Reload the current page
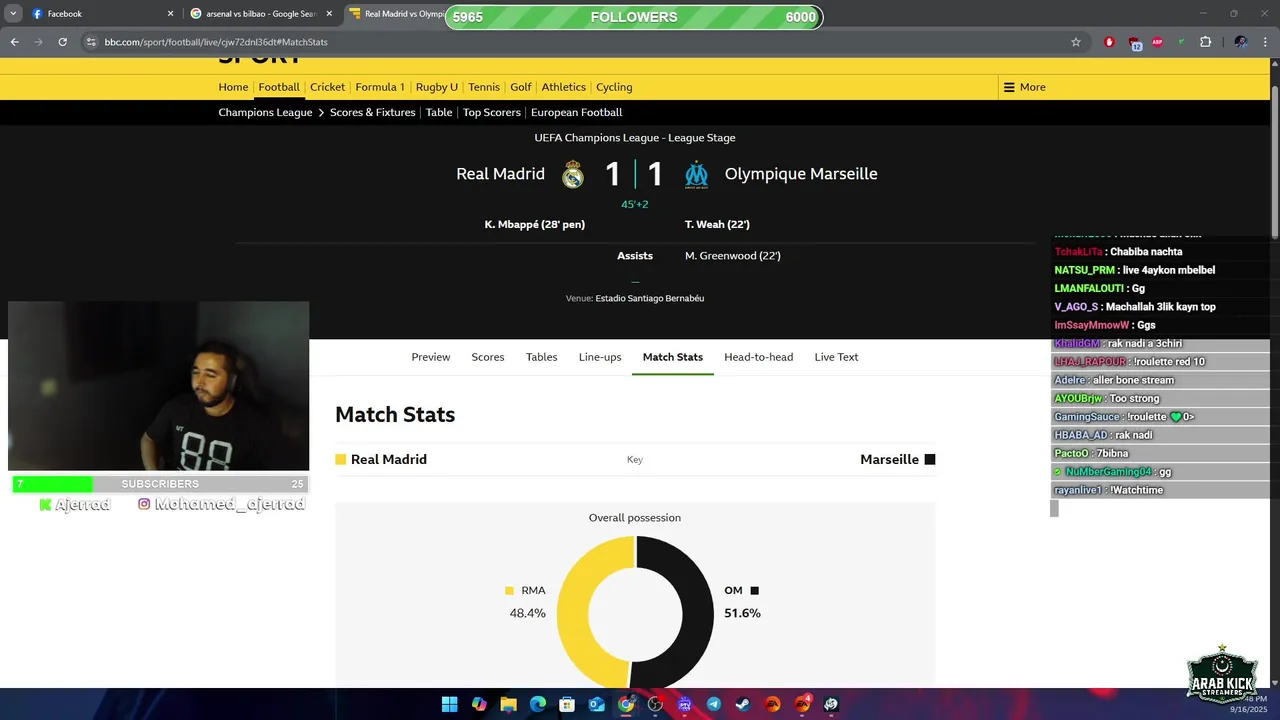This screenshot has width=1280, height=720. click(x=62, y=42)
